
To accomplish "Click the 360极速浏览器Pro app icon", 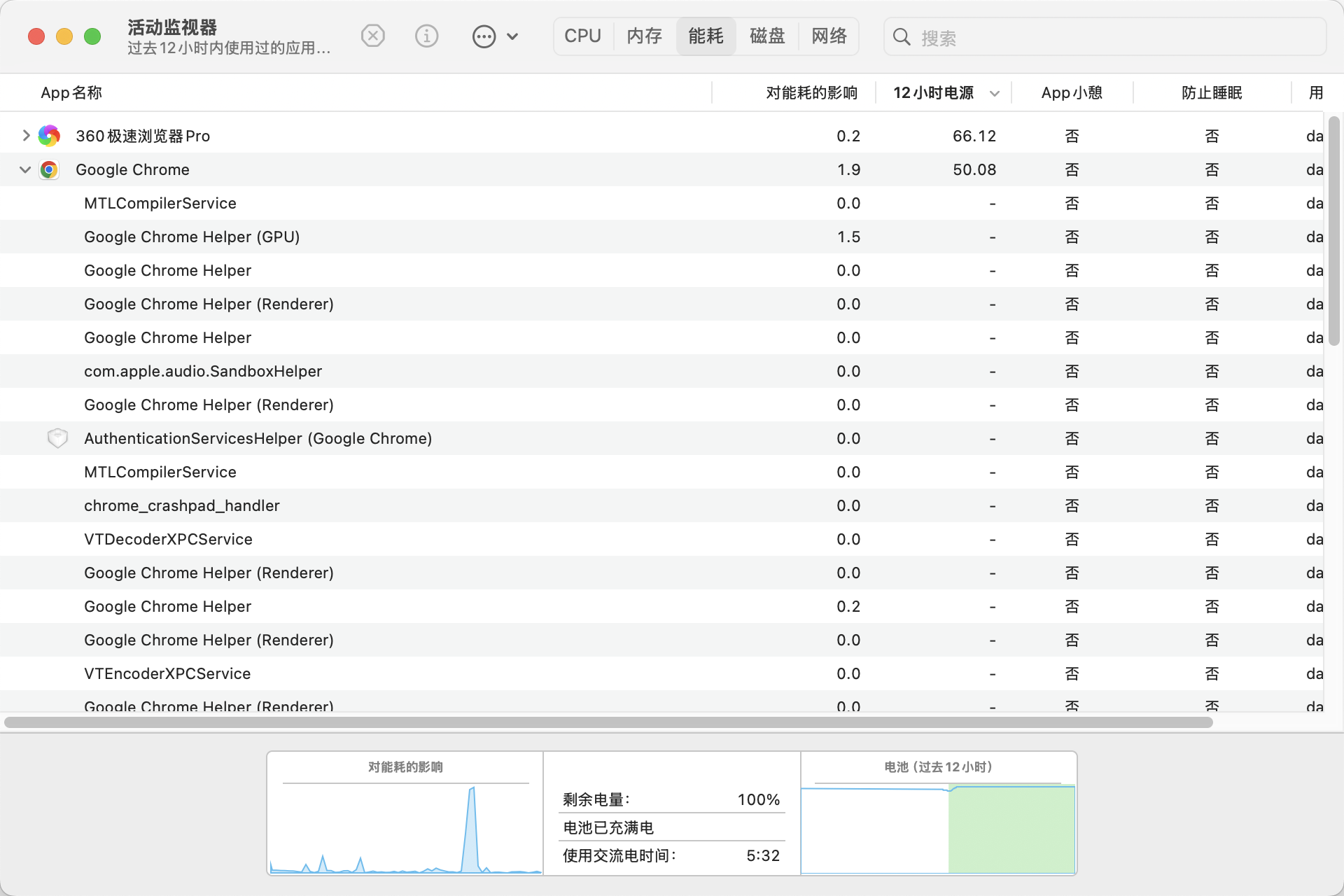I will 49,136.
